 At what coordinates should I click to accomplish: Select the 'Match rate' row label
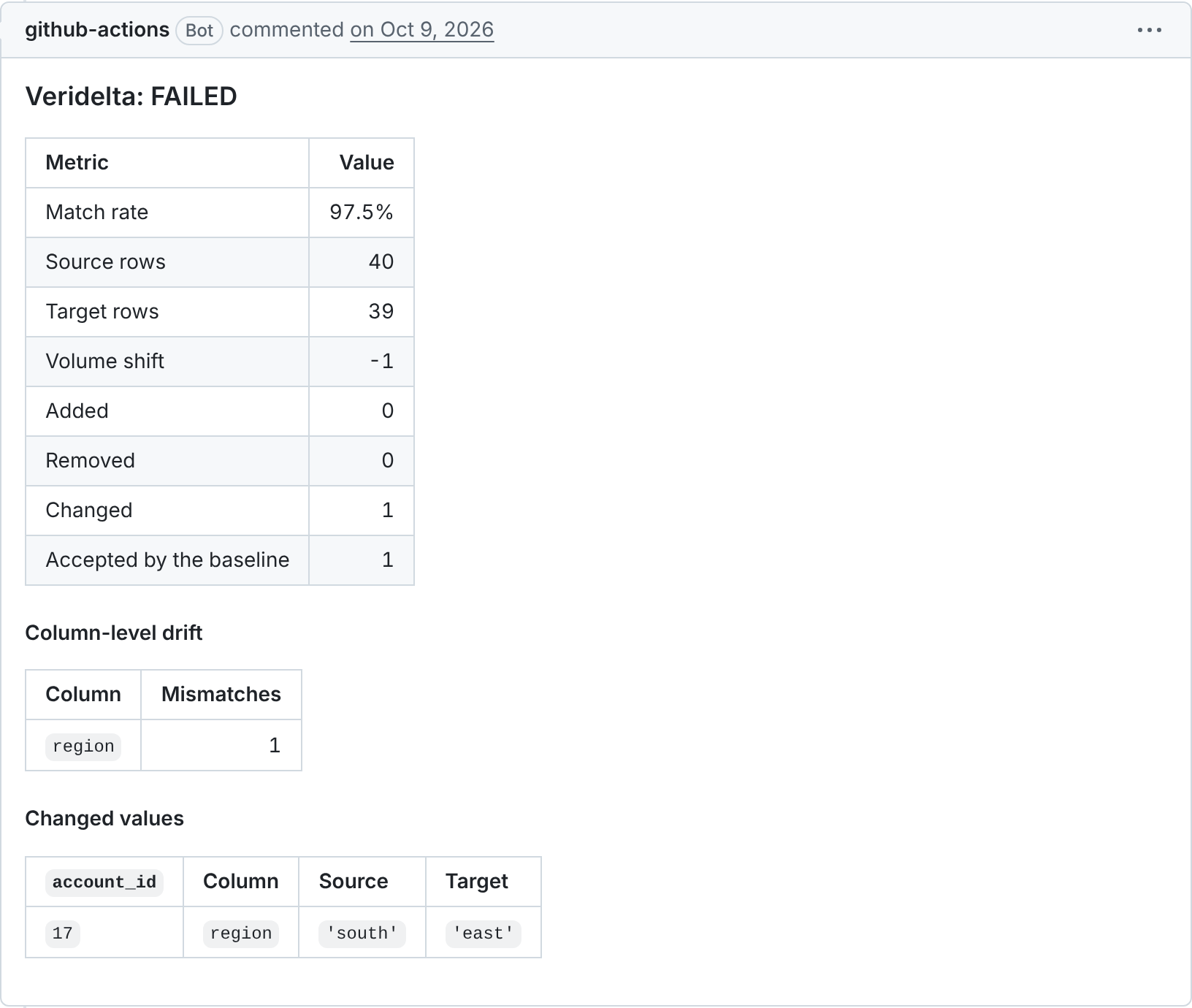97,212
